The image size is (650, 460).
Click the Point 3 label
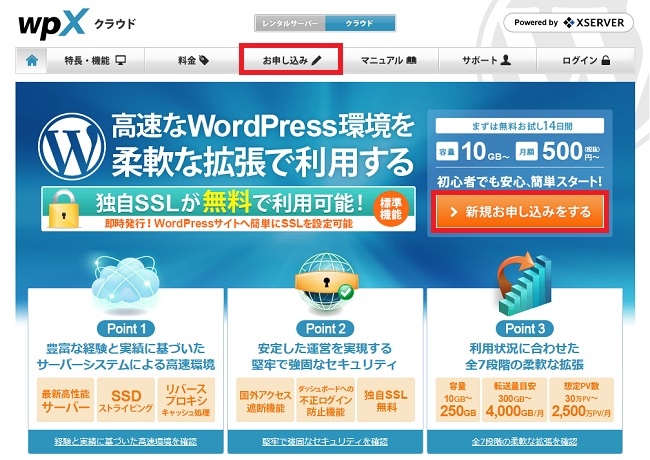click(x=525, y=329)
